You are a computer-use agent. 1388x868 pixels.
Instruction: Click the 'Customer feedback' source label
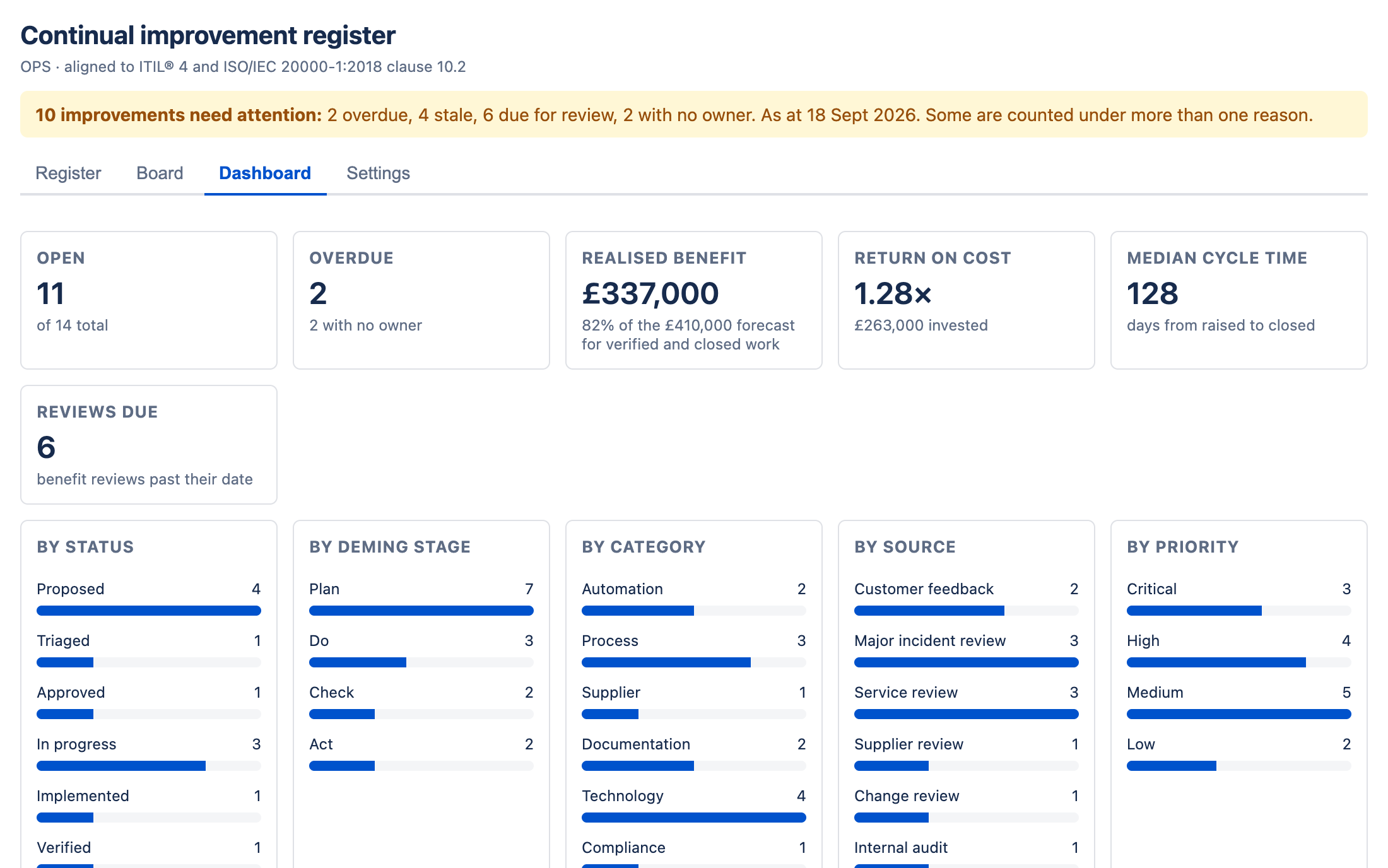(x=924, y=589)
